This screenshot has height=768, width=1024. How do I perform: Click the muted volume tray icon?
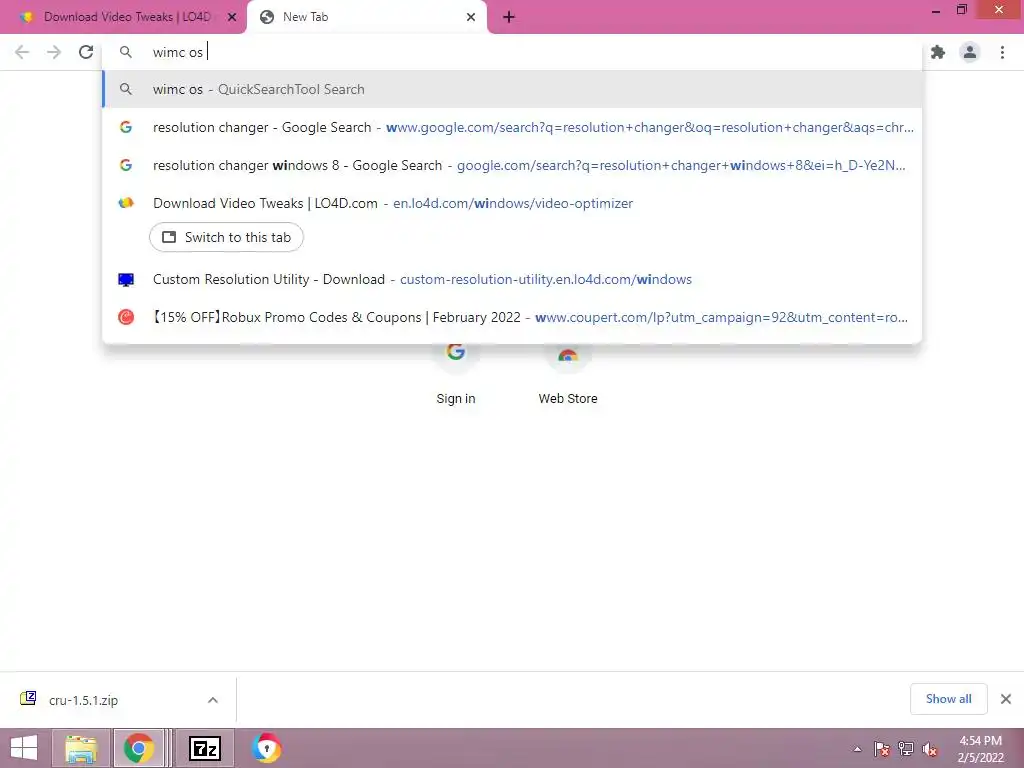pos(929,749)
